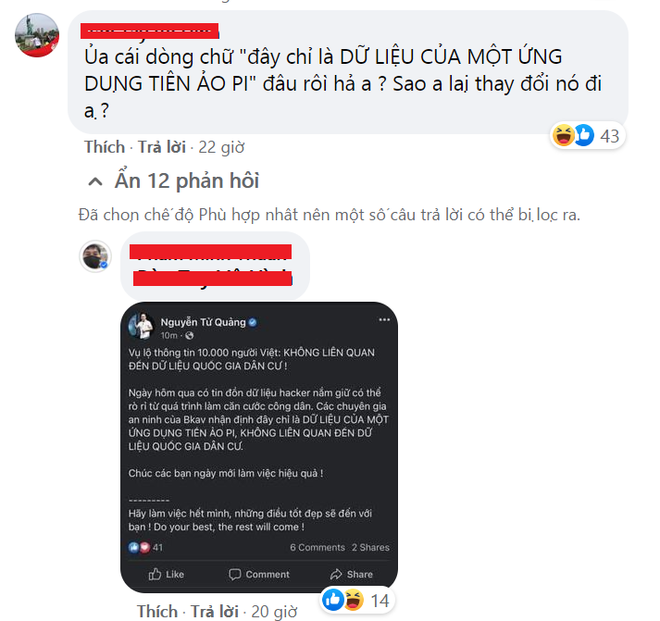Like the top comment via 'Thích'
The image size is (660, 621).
click(104, 147)
